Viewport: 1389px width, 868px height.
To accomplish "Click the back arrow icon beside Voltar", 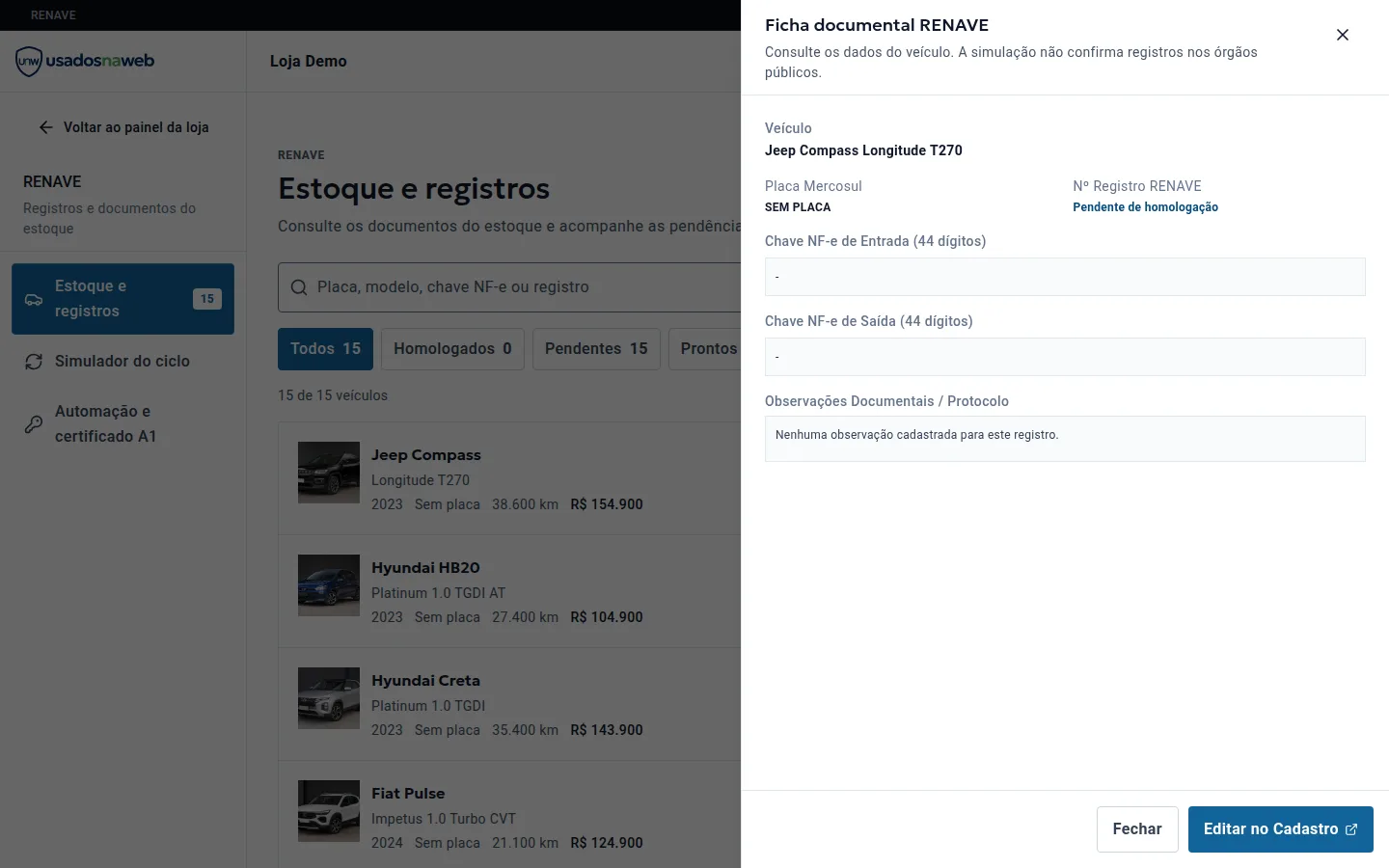I will [x=46, y=127].
